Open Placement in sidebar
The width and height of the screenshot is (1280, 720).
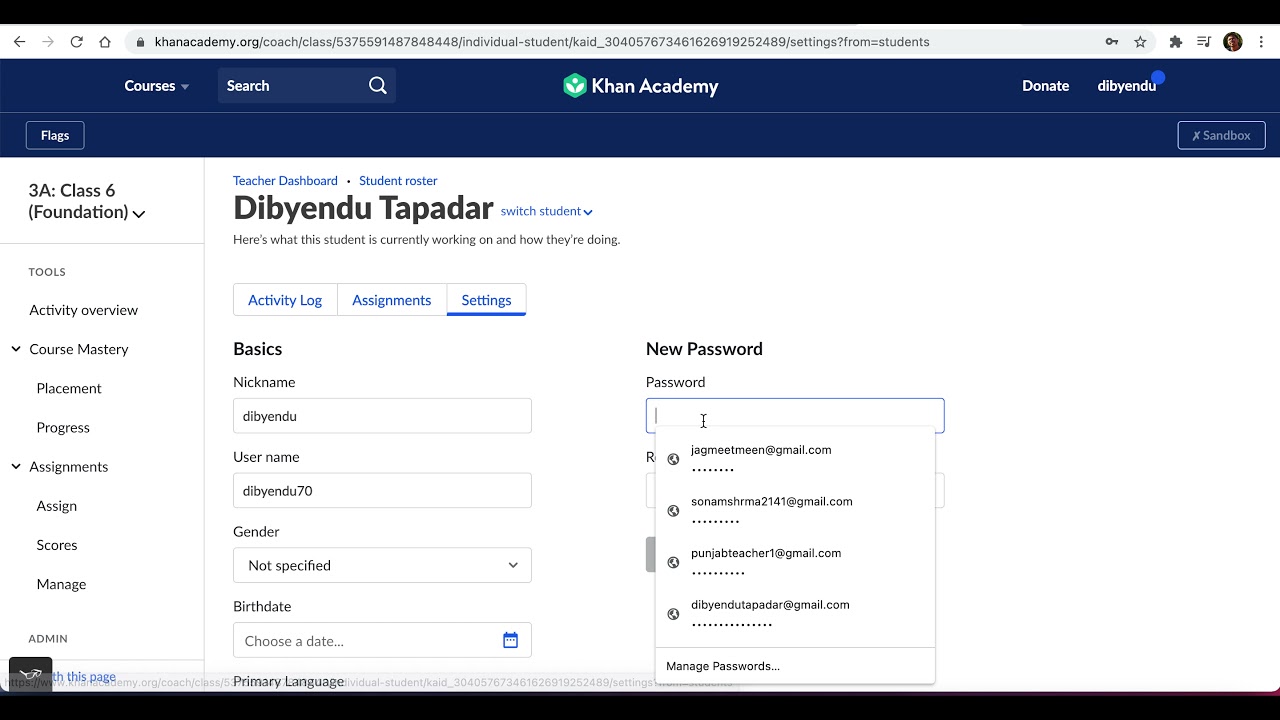69,388
